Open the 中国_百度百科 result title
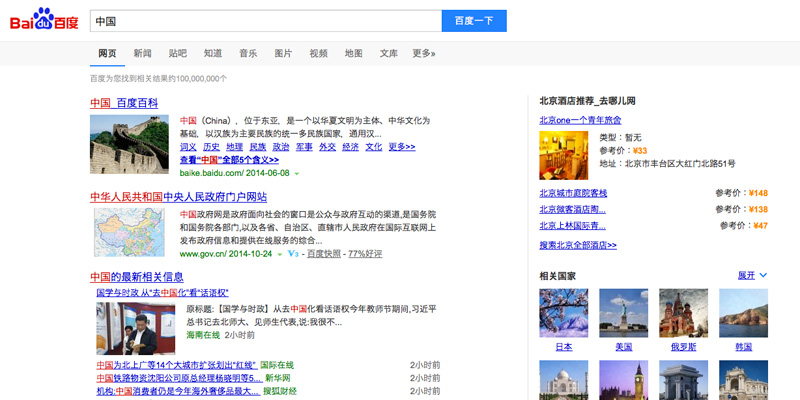800x400 pixels. point(124,103)
